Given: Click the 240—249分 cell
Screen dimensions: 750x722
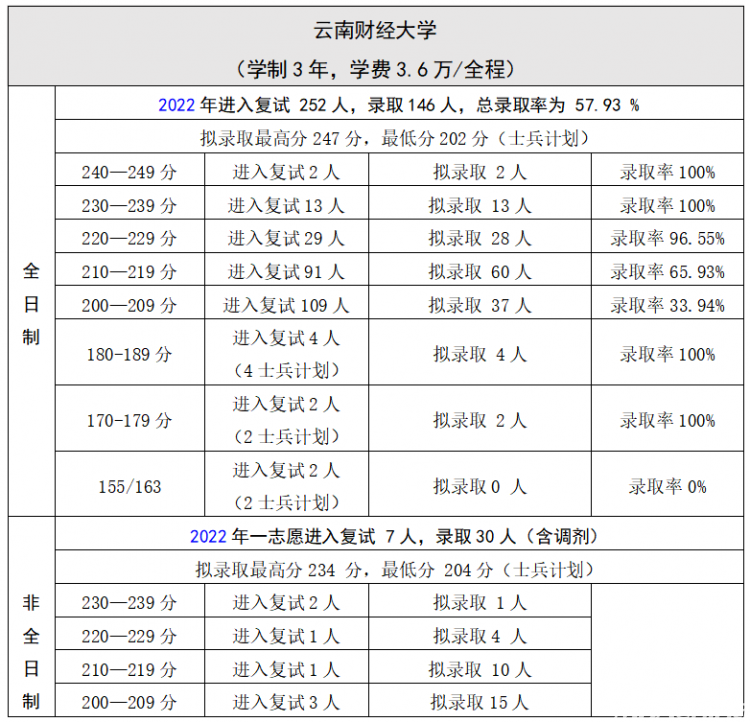Looking at the screenshot, I should click(x=130, y=170).
